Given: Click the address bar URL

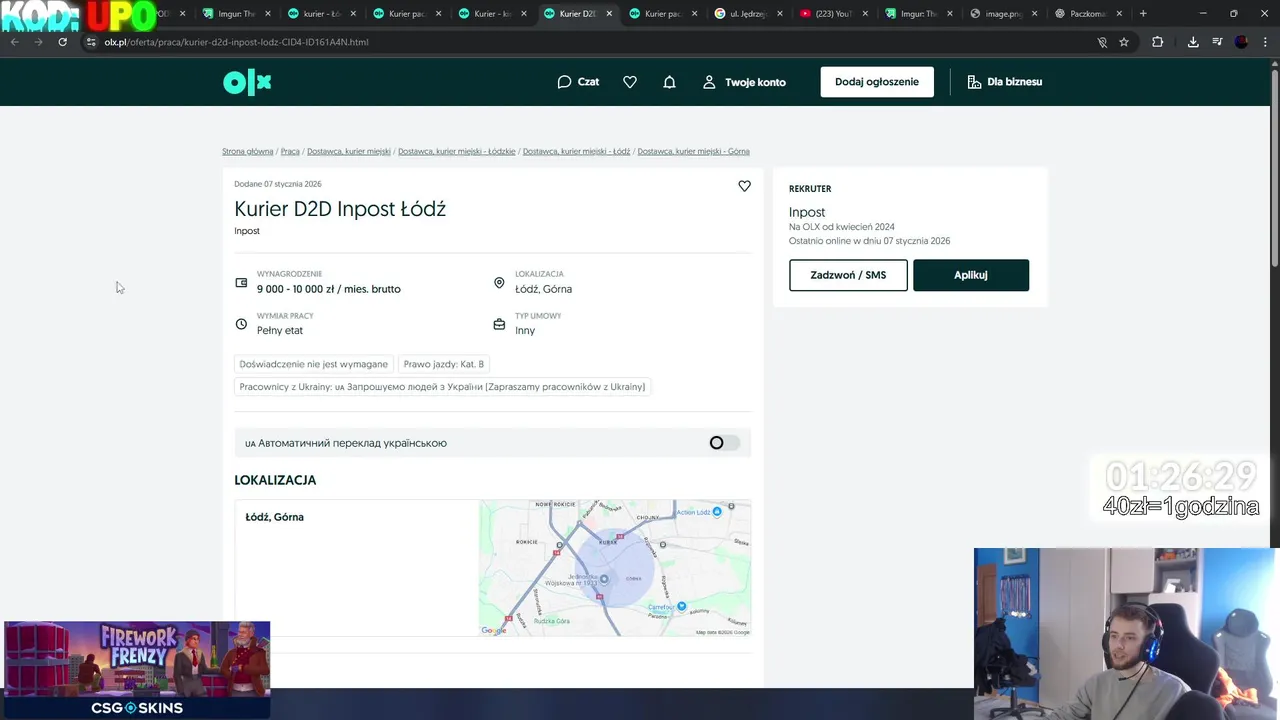Looking at the screenshot, I should tap(237, 42).
